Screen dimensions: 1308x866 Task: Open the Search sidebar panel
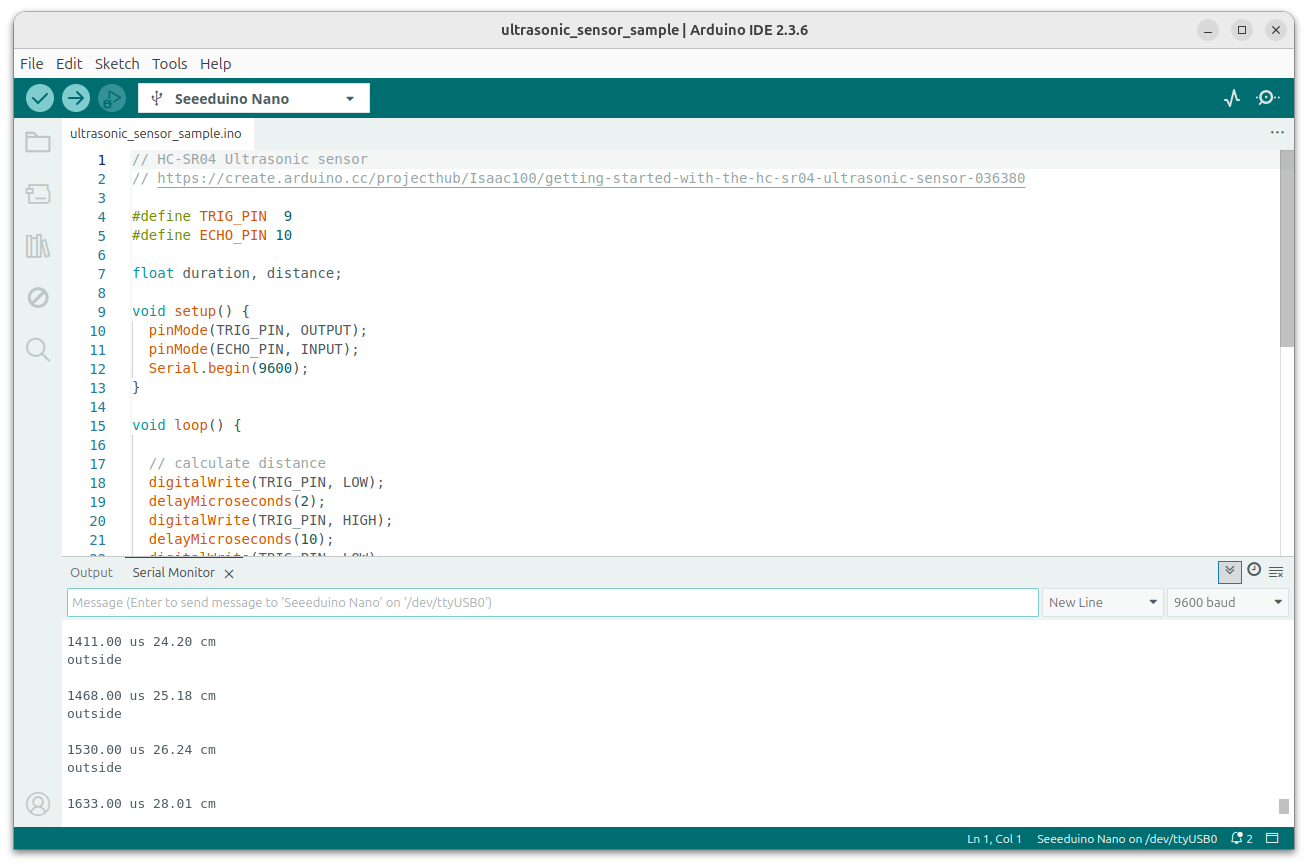[38, 349]
